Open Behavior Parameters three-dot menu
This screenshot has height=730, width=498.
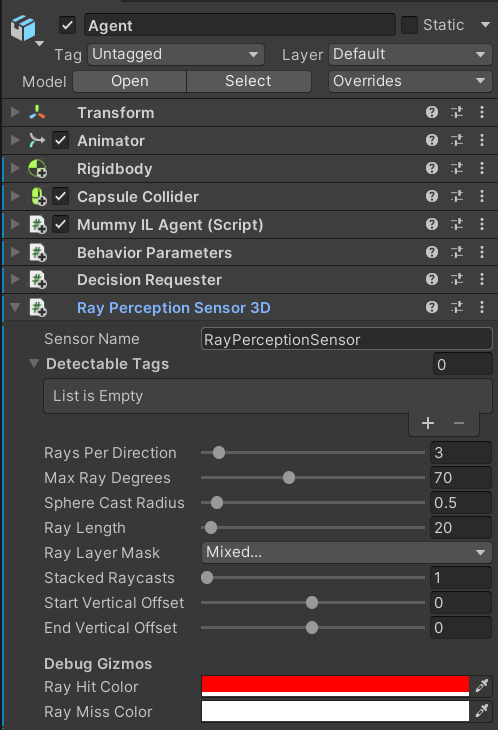pyautogui.click(x=482, y=252)
